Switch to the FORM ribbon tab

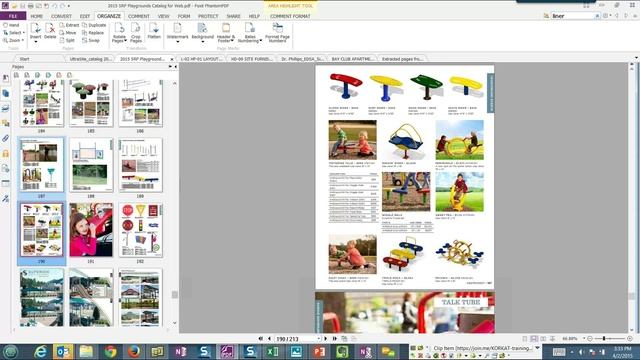tap(184, 16)
